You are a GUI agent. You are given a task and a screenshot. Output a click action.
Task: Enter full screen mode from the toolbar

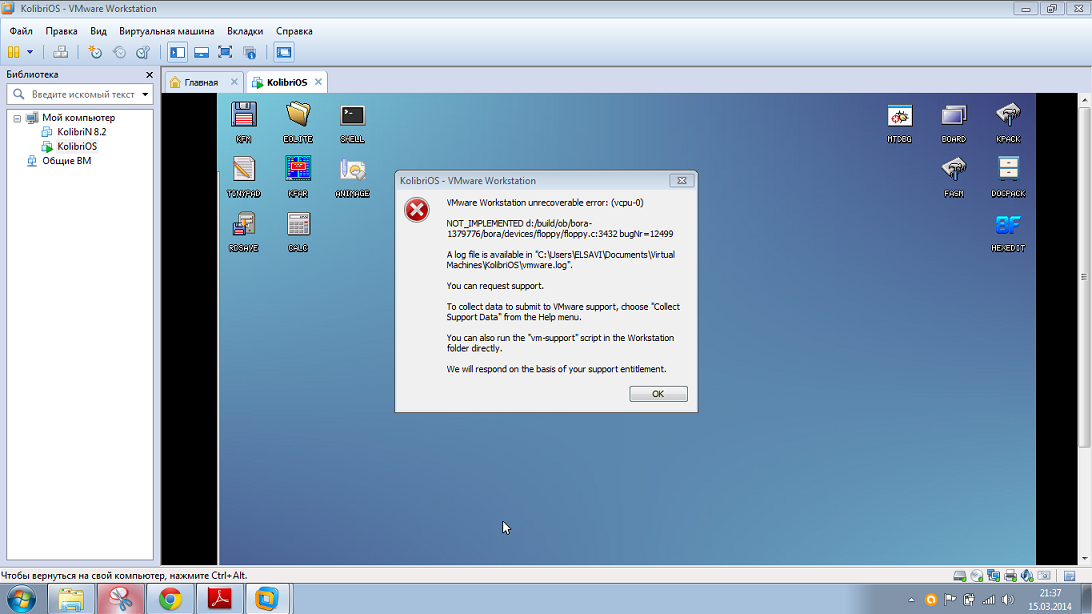tap(225, 52)
